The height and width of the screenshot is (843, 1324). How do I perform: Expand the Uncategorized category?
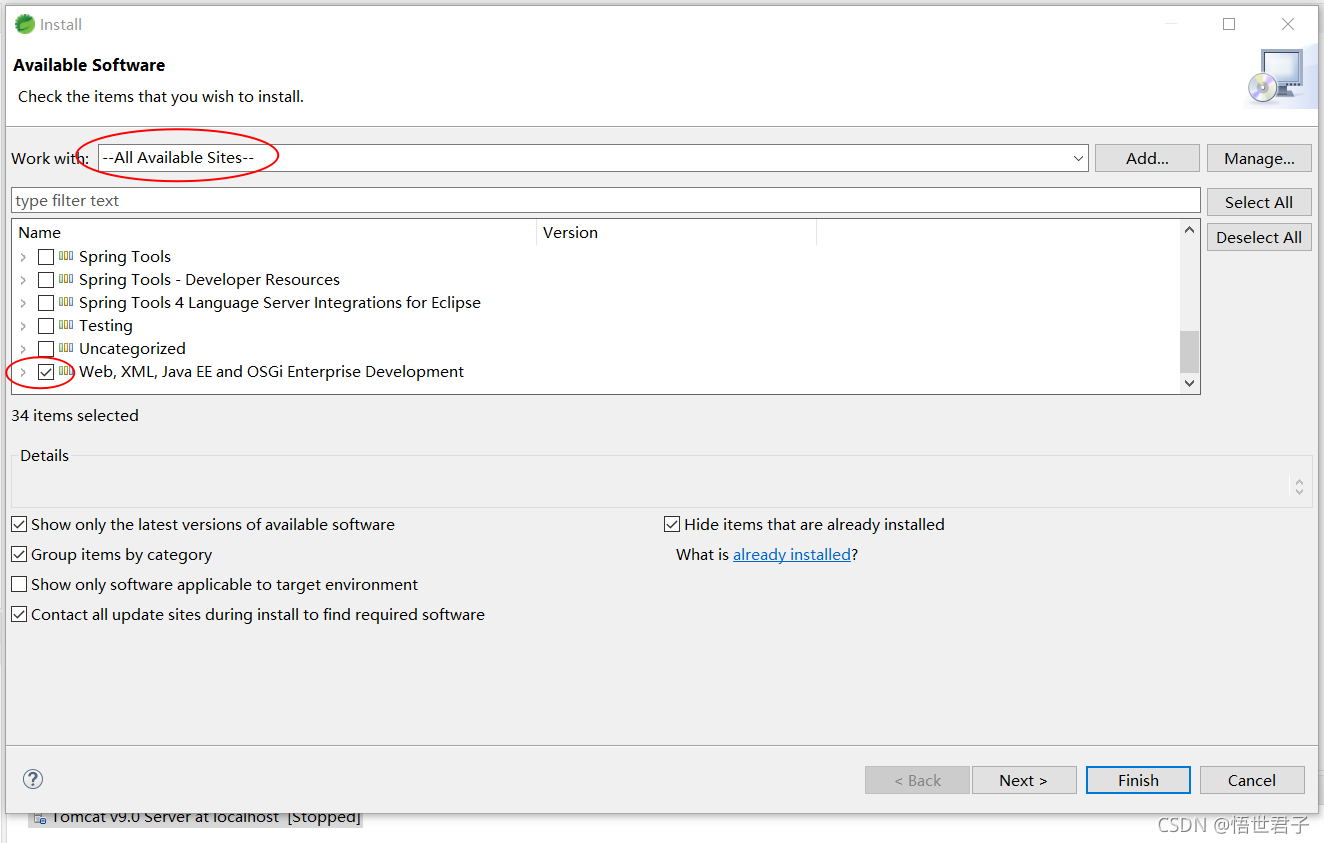coord(23,349)
